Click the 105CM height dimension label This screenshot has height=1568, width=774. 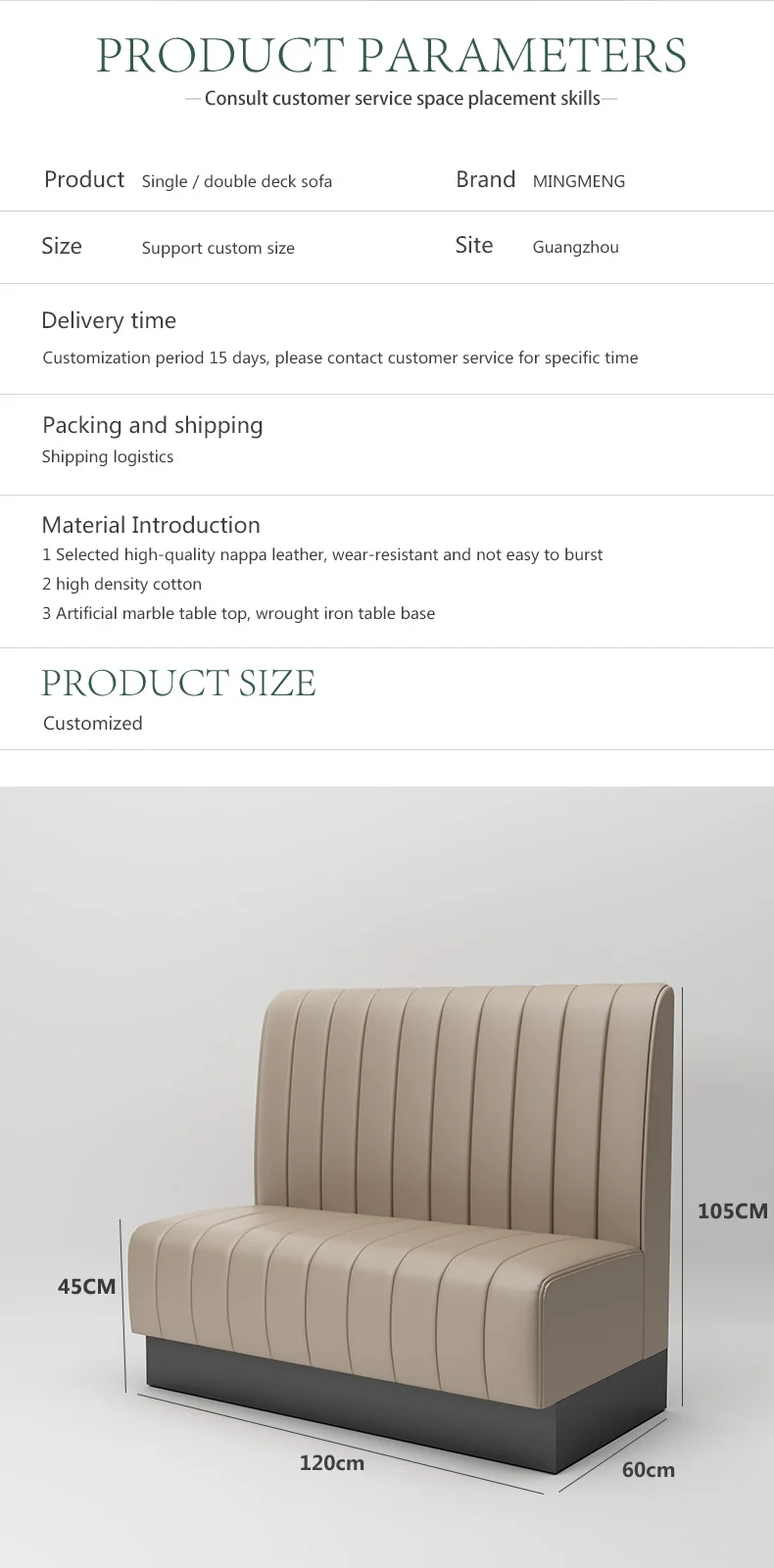click(x=732, y=1212)
